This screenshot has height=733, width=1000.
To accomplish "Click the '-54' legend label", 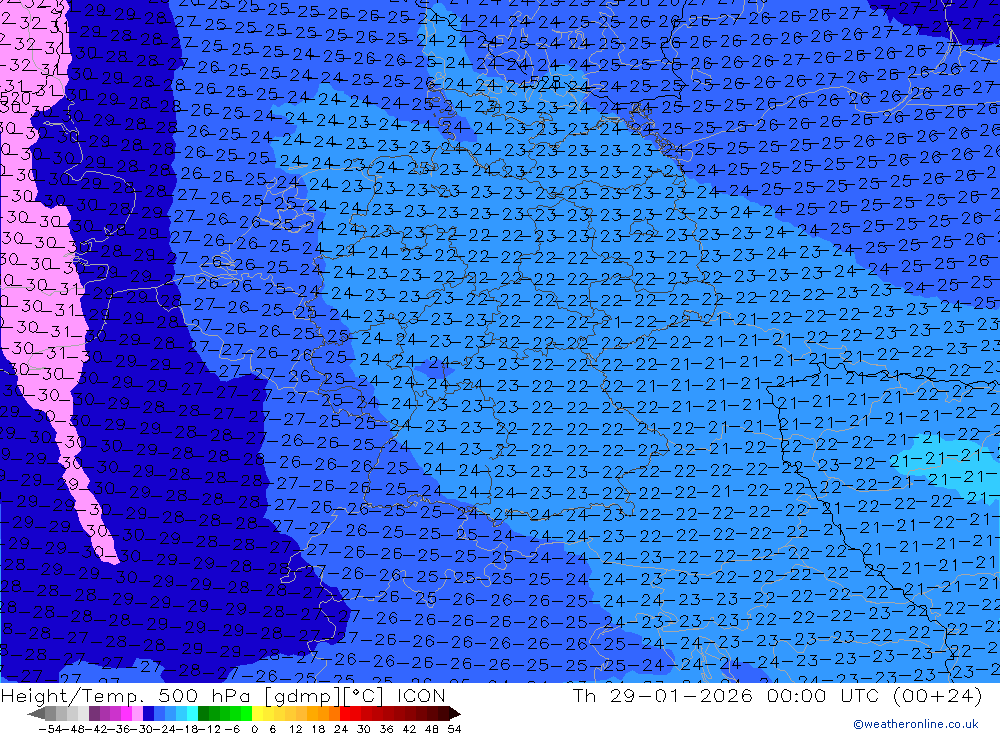I will [50, 729].
